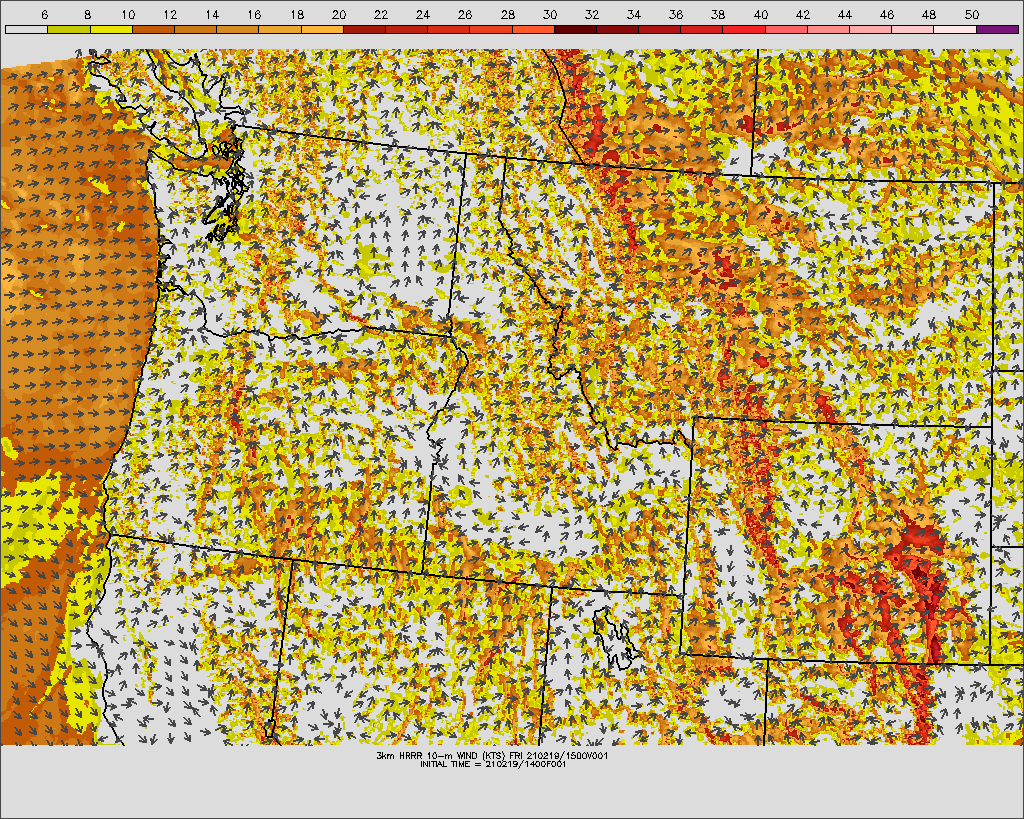Image resolution: width=1024 pixels, height=819 pixels.
Task: Pick the legend swatch between 44 and 46
Action: click(871, 29)
